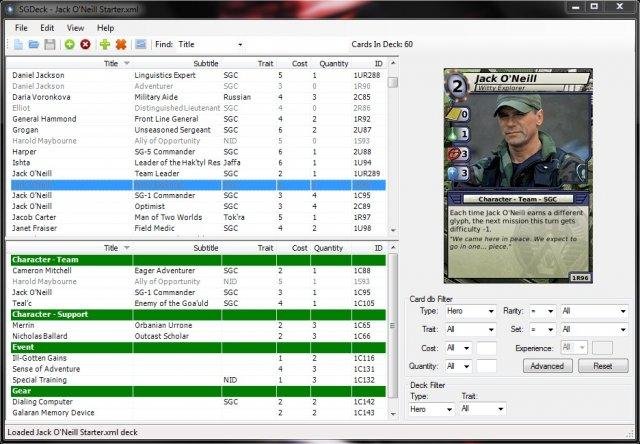Select Jack O'Neill Optimist row

coord(198,206)
